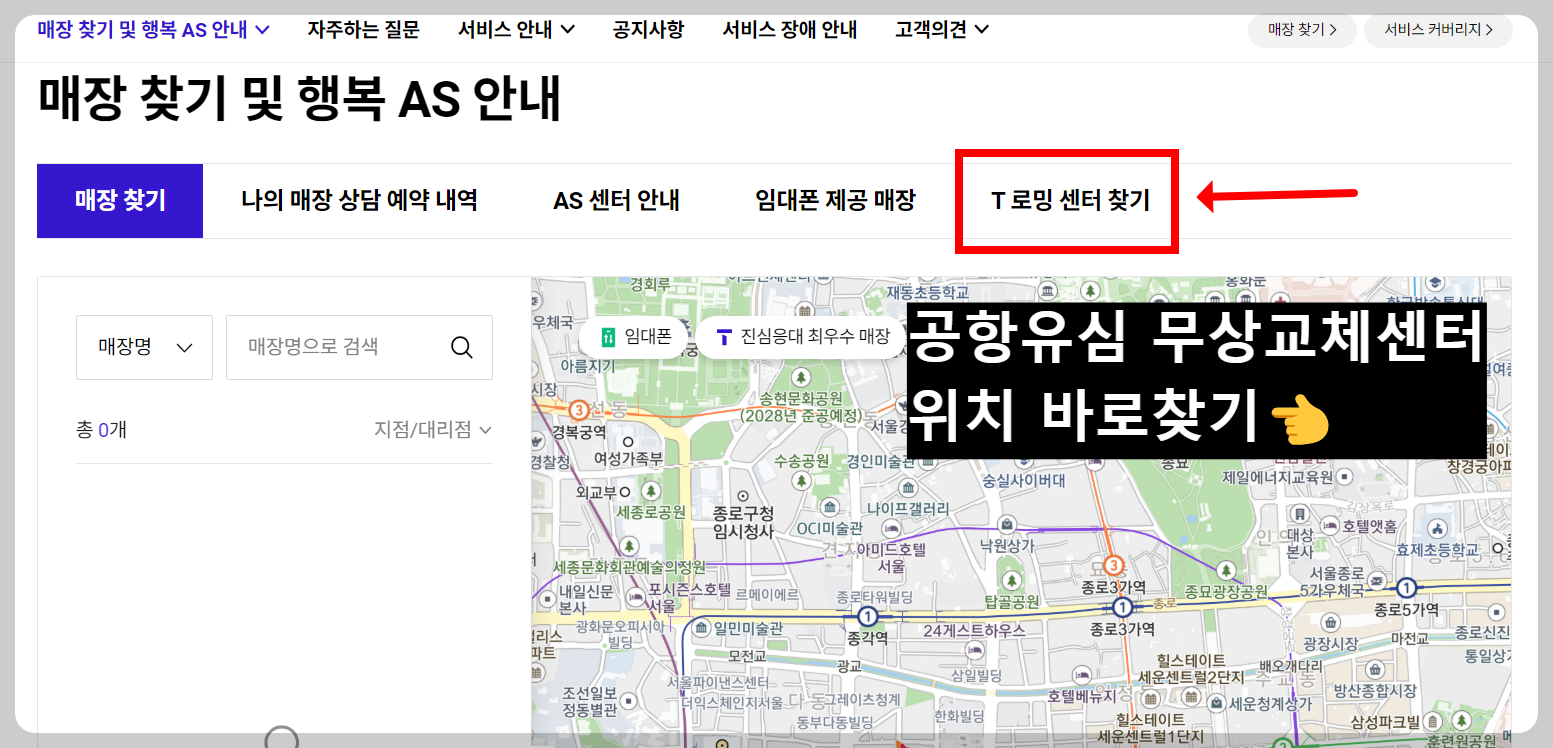The width and height of the screenshot is (1553, 748).
Task: Click the 나이프갤러리 map label
Action: pyautogui.click(x=909, y=508)
